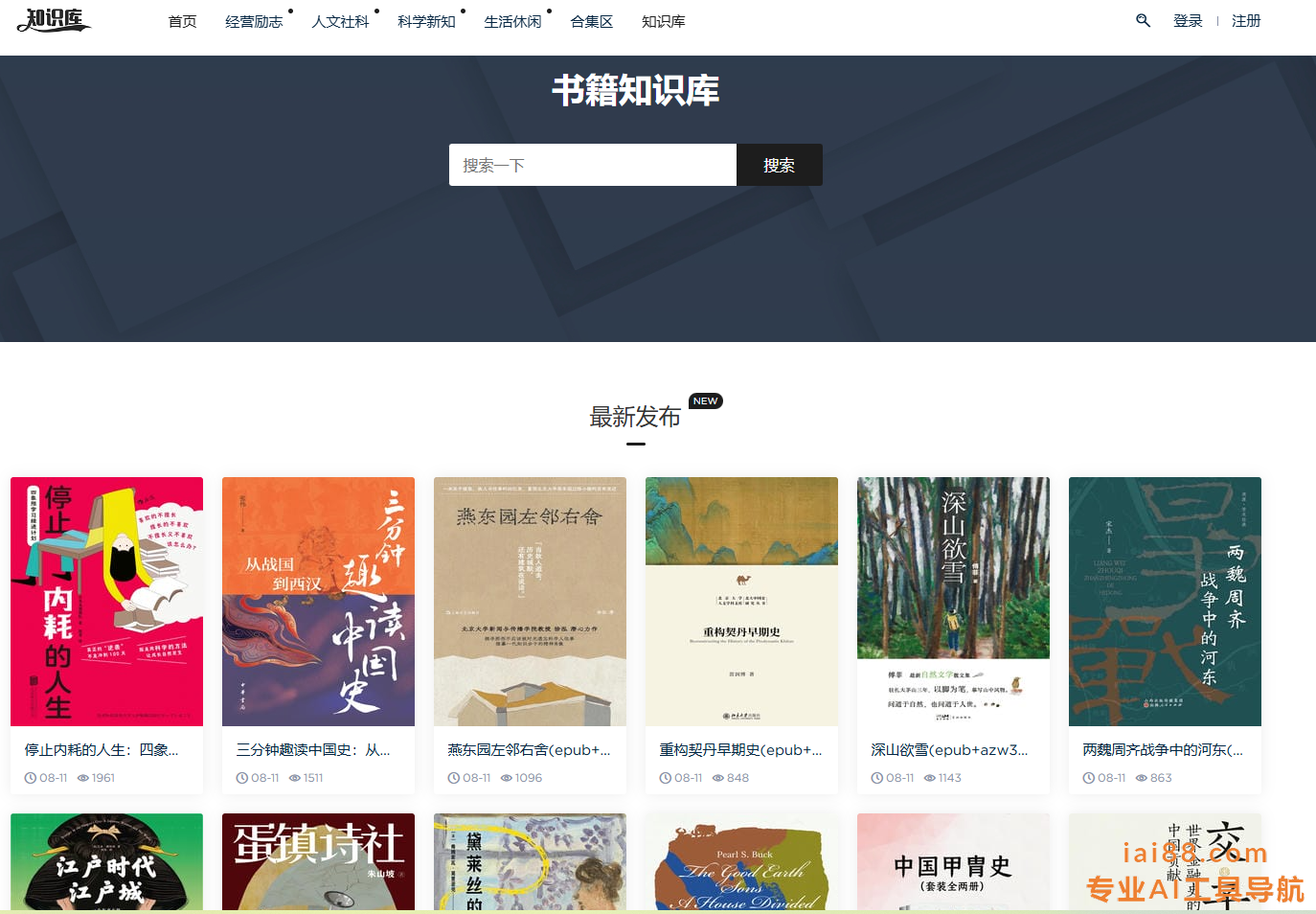The image size is (1316, 914).
Task: Open the 蛋镇诗社 book cover
Action: coord(318,861)
